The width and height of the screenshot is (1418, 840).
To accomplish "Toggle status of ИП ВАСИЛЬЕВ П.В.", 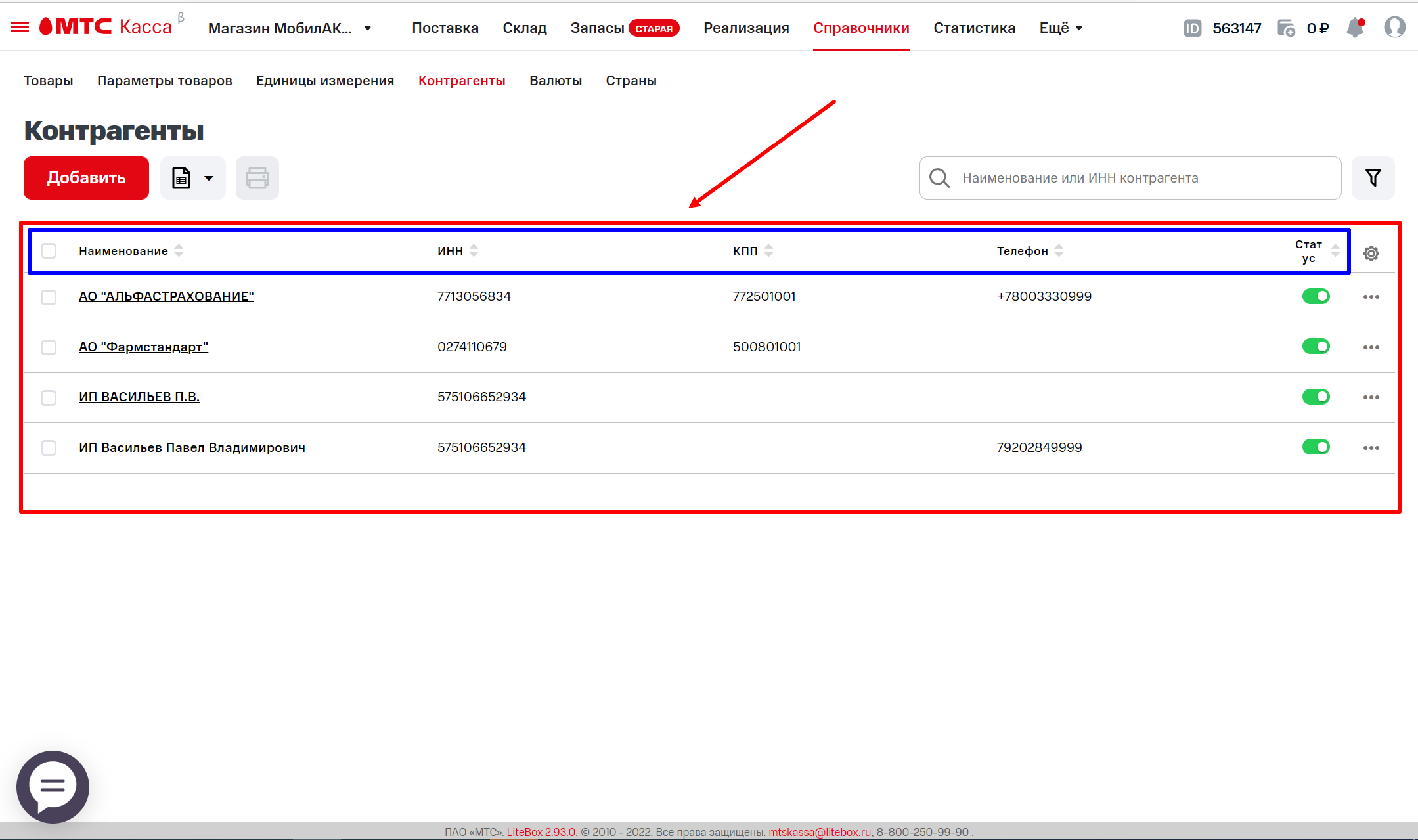I will 1316,397.
